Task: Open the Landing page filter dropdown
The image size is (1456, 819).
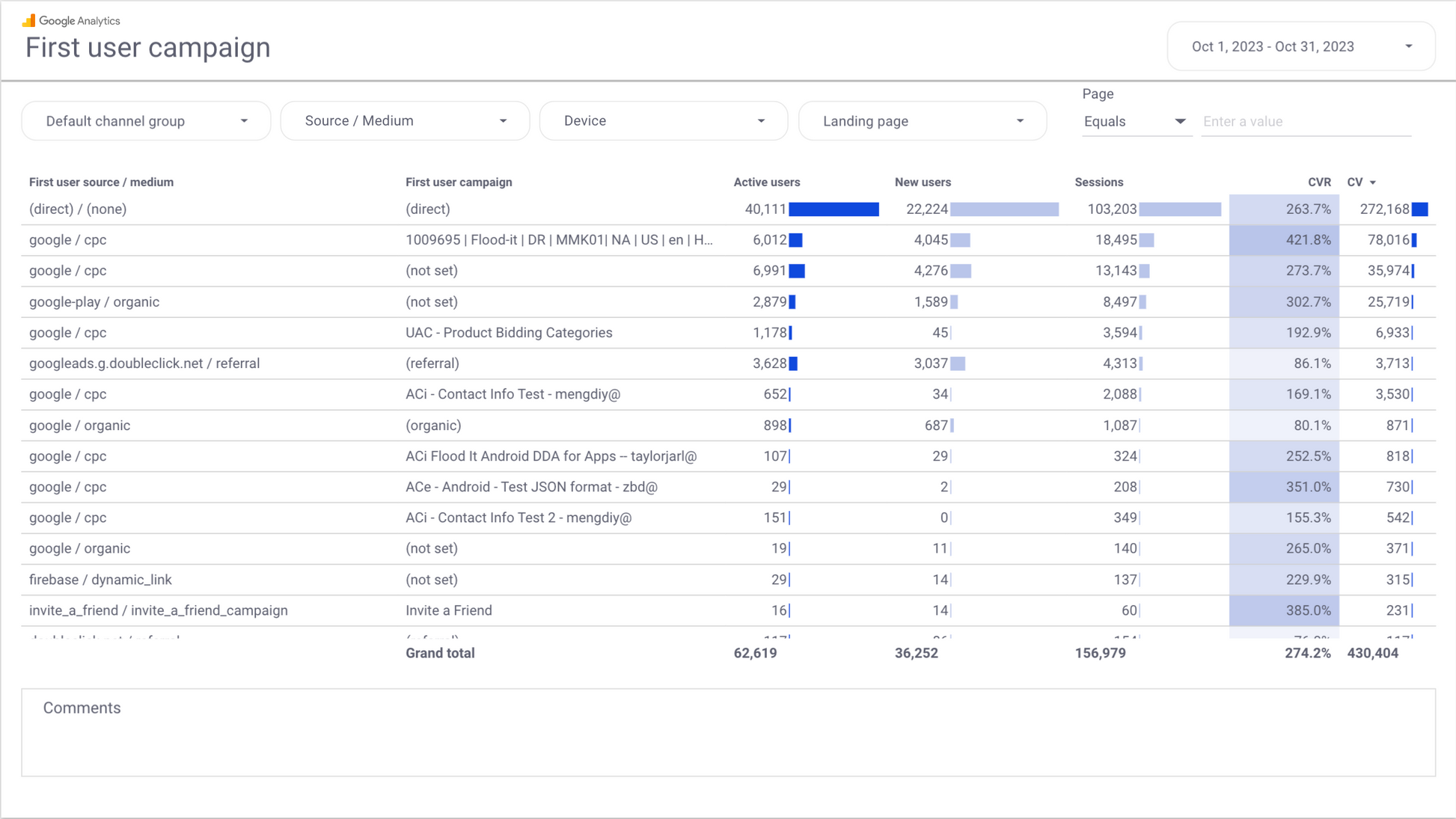Action: click(922, 121)
